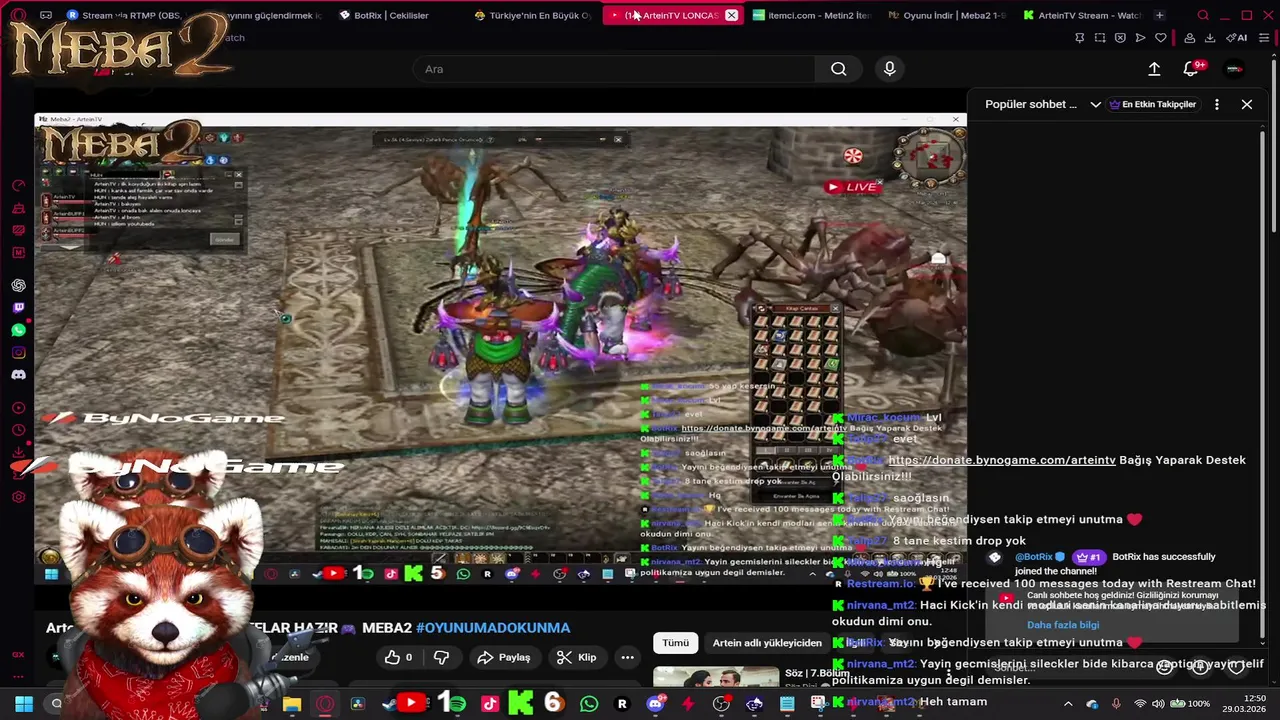This screenshot has width=1280, height=720.
Task: Open volume control in system tray
Action: tap(1159, 704)
